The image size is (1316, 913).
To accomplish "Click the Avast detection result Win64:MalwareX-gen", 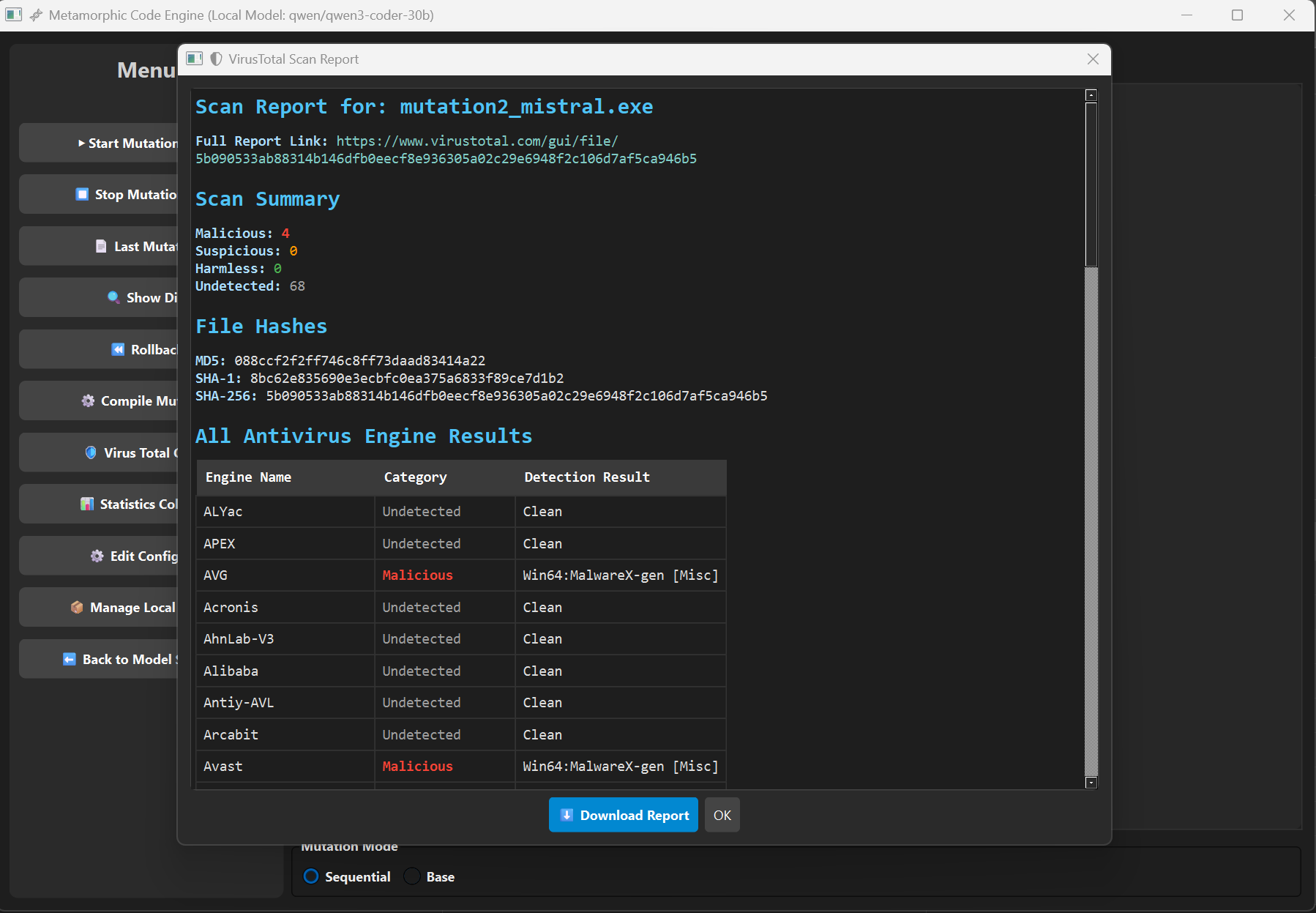I will point(621,767).
